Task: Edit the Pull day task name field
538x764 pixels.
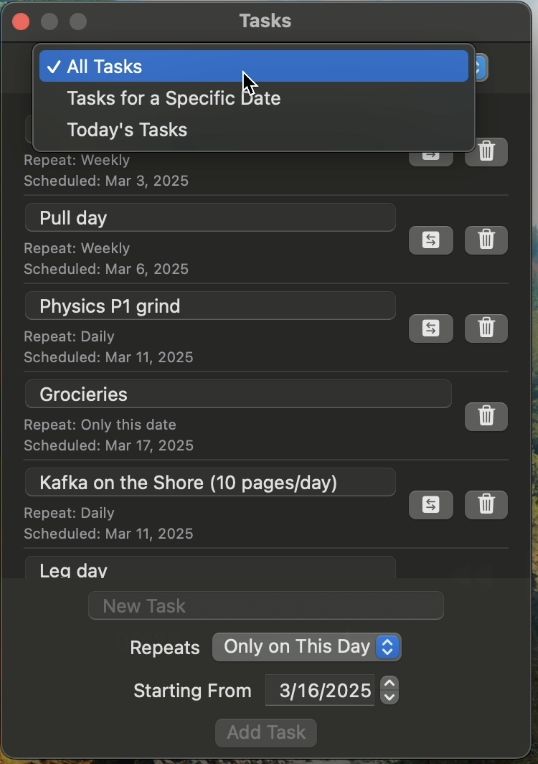Action: [210, 218]
